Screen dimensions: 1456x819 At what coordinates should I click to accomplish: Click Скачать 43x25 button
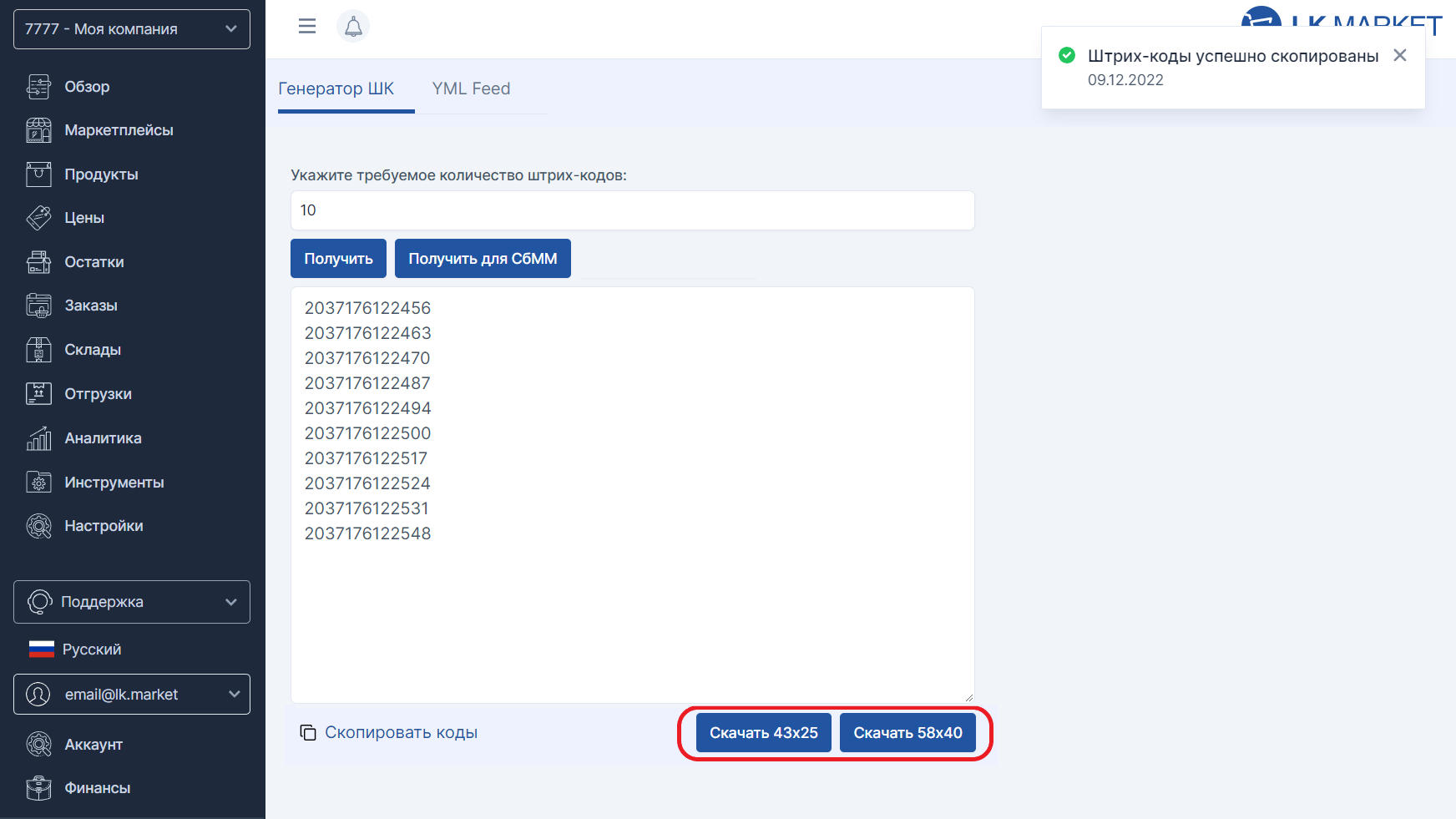click(764, 733)
